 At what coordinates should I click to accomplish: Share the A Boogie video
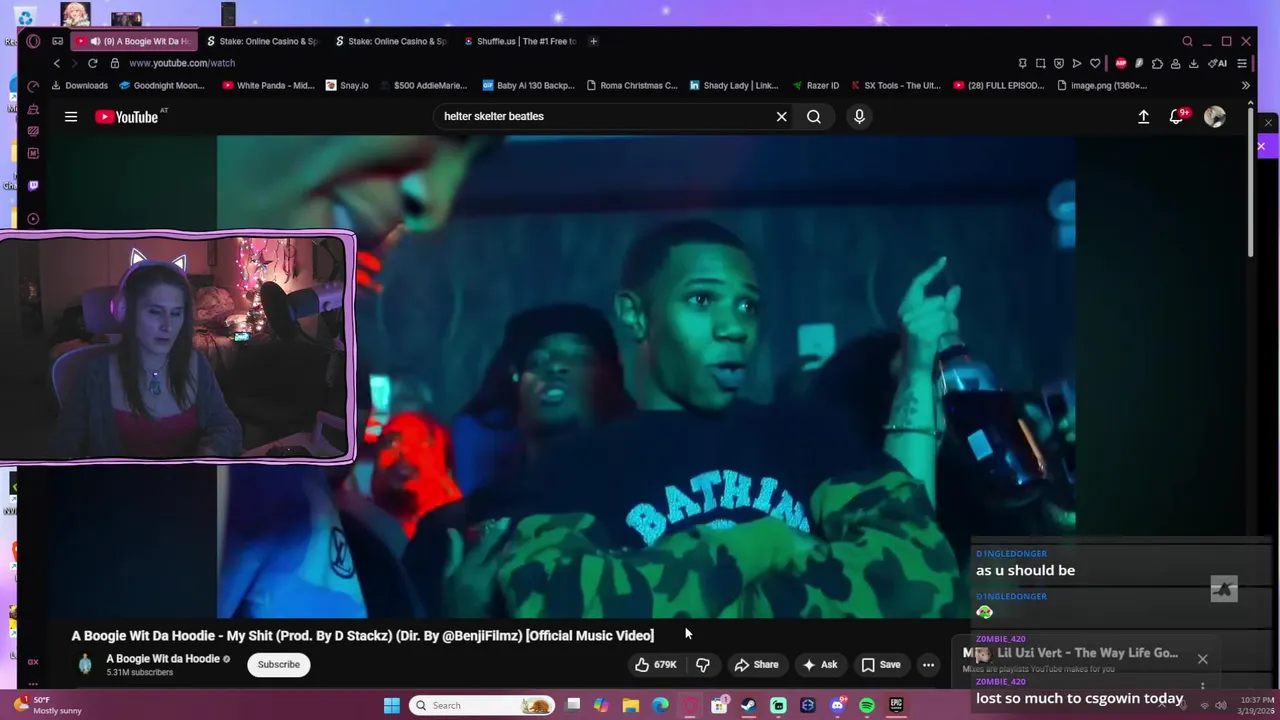click(756, 665)
